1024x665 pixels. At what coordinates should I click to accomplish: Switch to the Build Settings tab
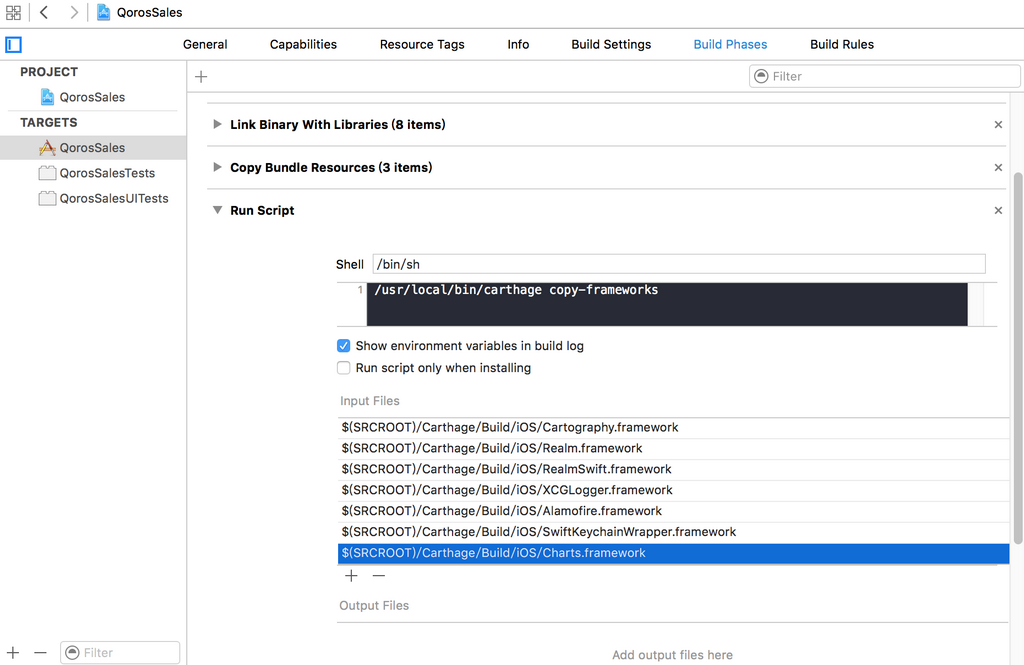pyautogui.click(x=611, y=45)
